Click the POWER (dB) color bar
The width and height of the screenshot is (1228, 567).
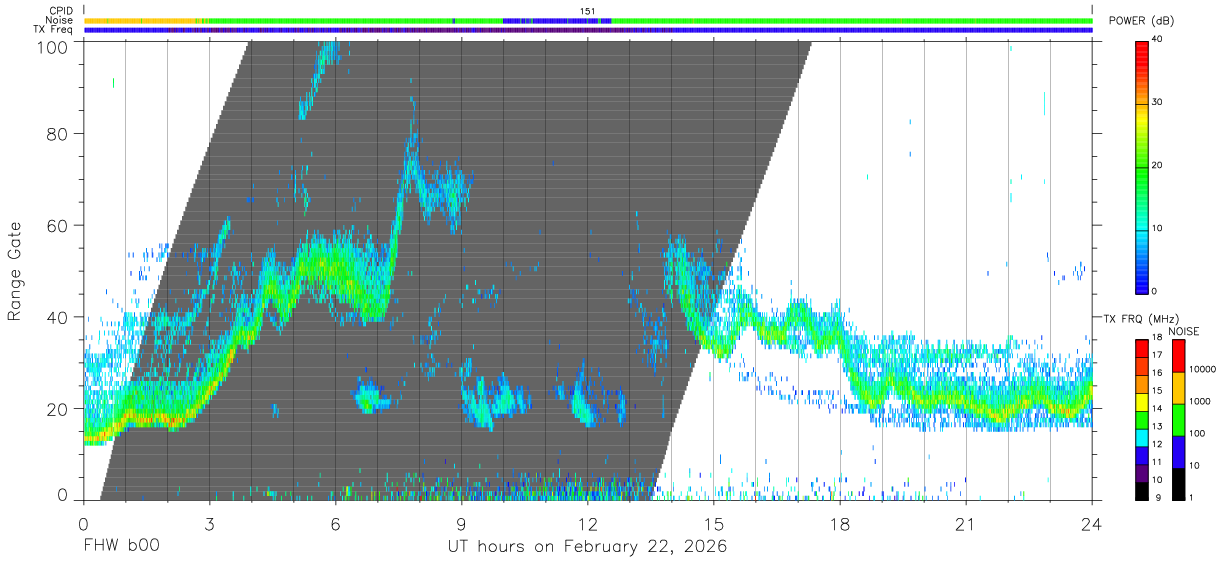point(1142,166)
